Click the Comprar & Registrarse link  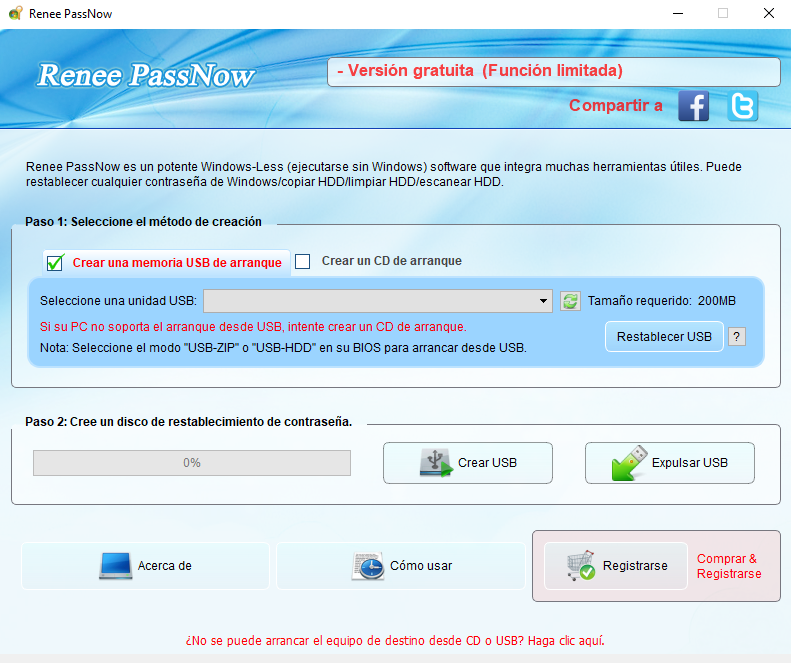(x=729, y=566)
